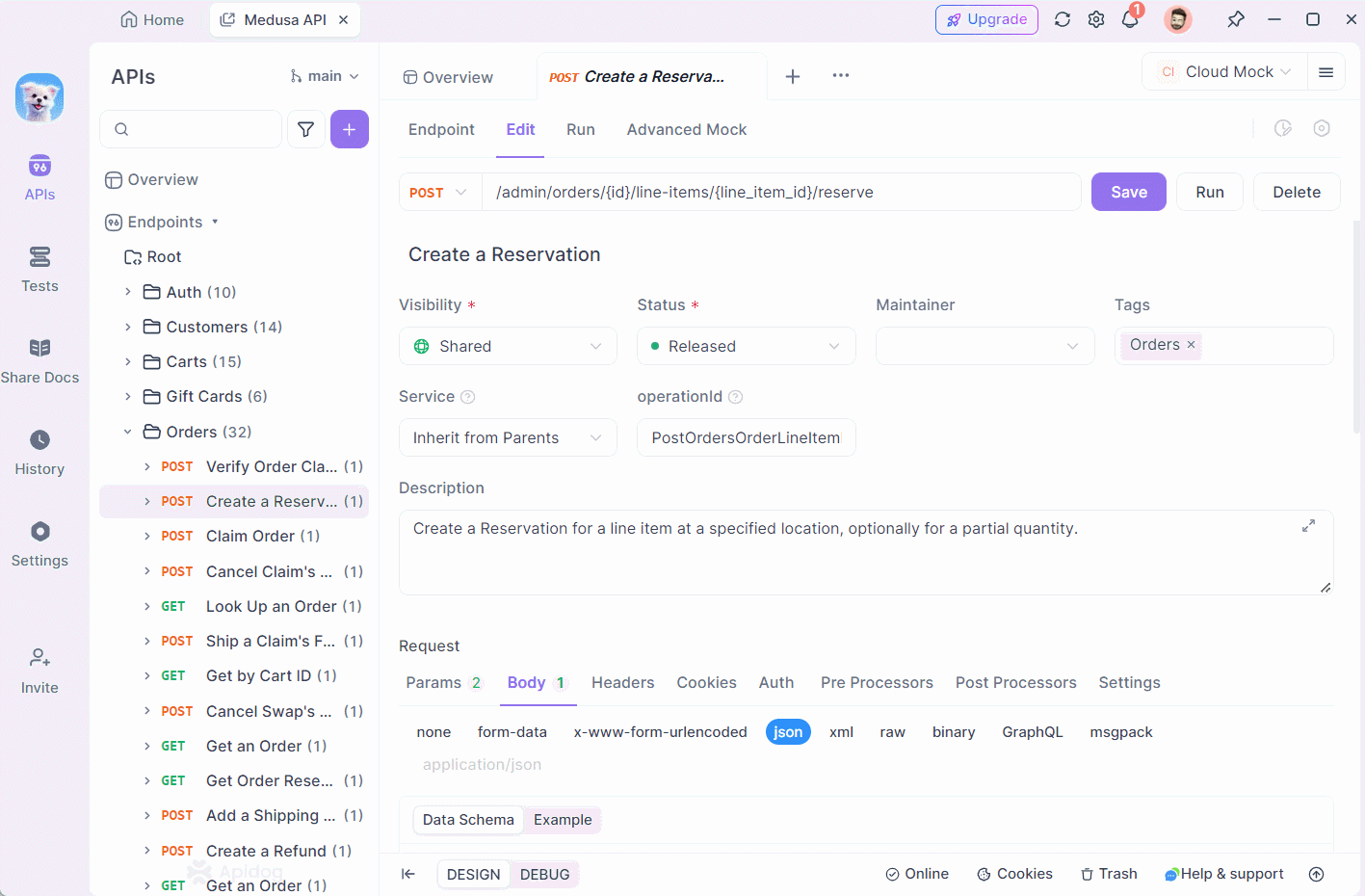Viewport: 1365px width, 896px height.
Task: Open Share Docs in sidebar
Action: click(39, 361)
